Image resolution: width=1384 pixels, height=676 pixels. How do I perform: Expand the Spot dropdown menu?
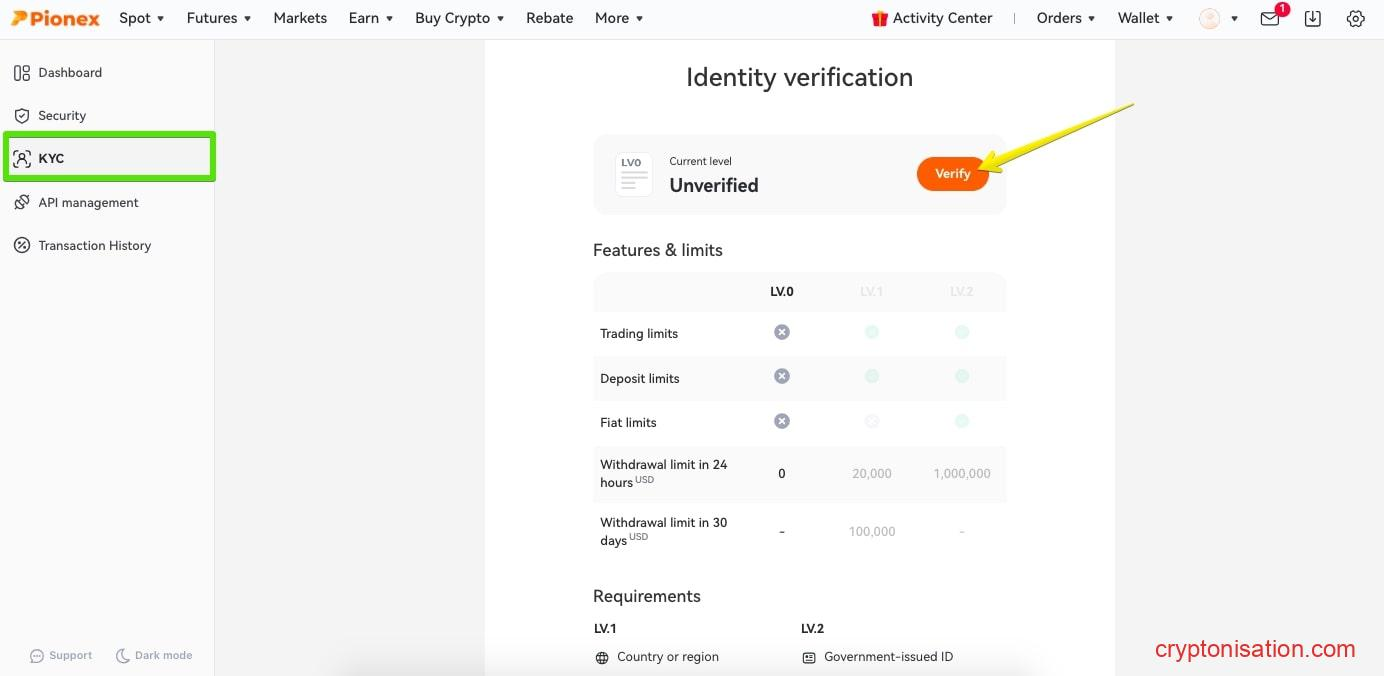coord(141,18)
